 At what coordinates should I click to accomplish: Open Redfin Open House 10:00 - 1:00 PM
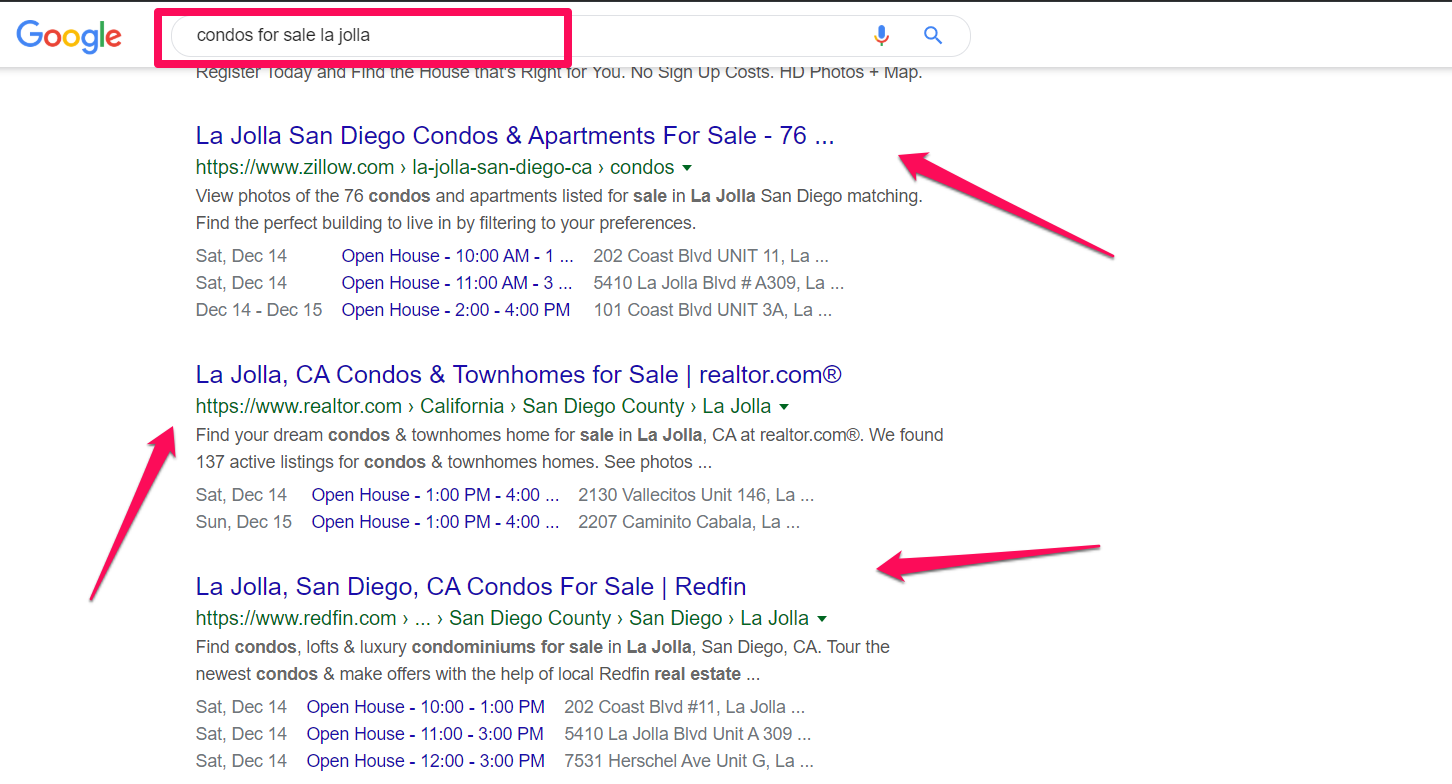[426, 707]
